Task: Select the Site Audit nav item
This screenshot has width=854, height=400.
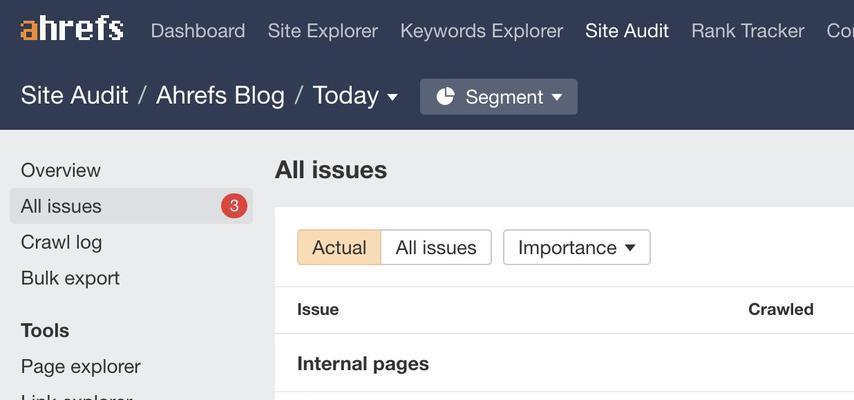Action: tap(627, 31)
